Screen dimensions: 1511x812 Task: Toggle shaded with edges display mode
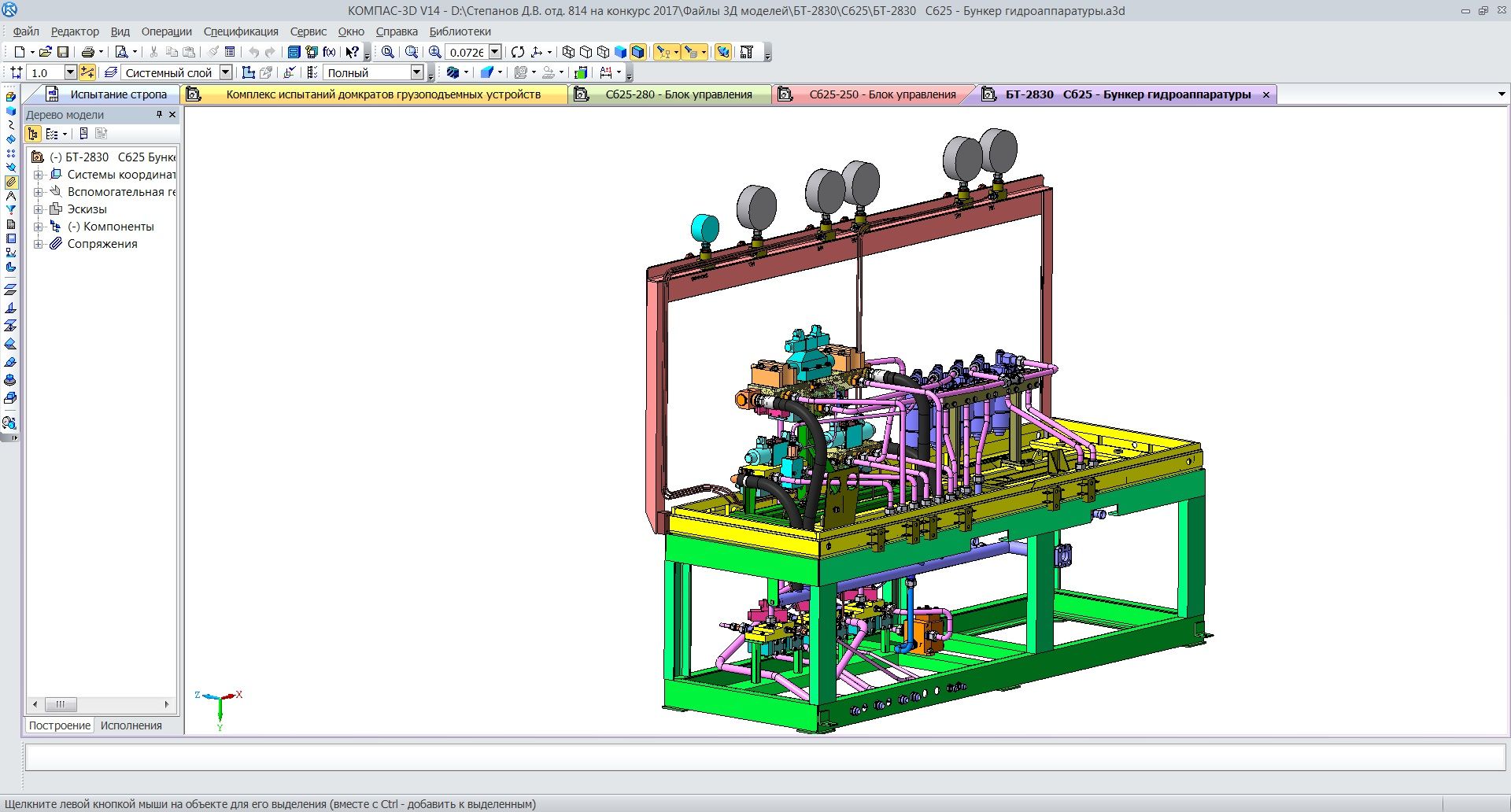tap(638, 52)
